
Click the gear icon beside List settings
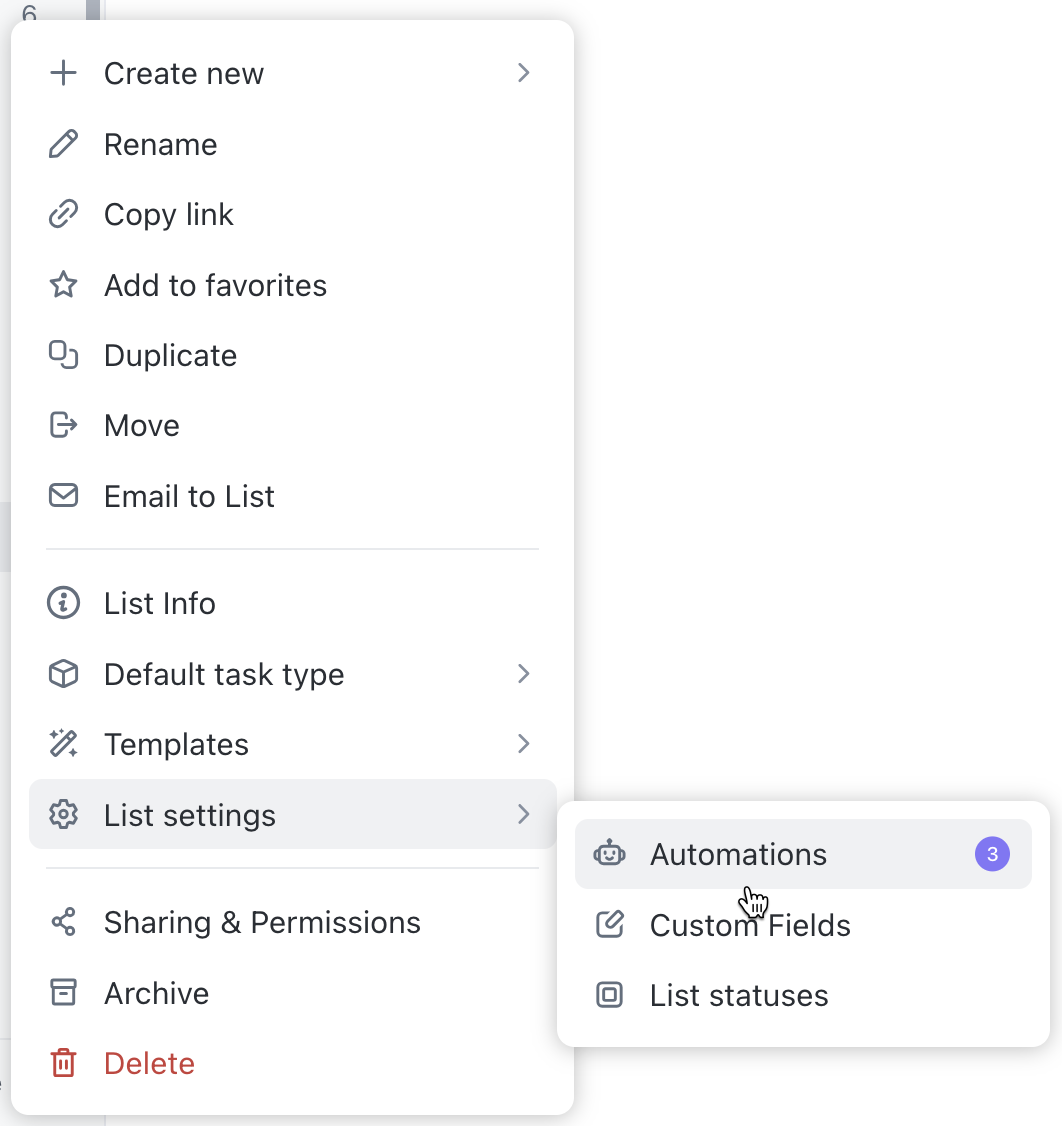click(63, 815)
